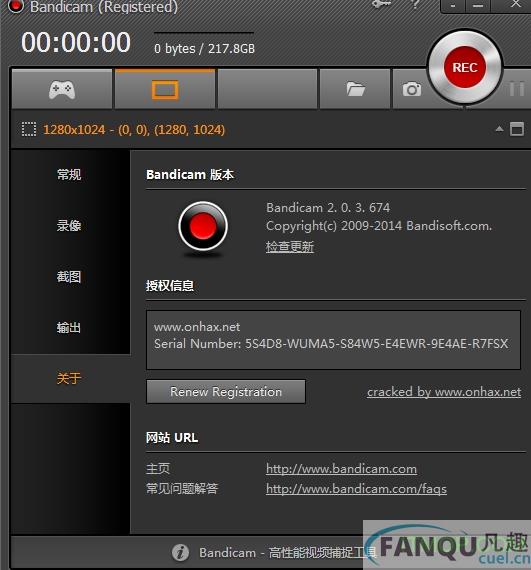Click the dotted selection rectangle icon
This screenshot has height=570, width=531.
pyautogui.click(x=29, y=129)
